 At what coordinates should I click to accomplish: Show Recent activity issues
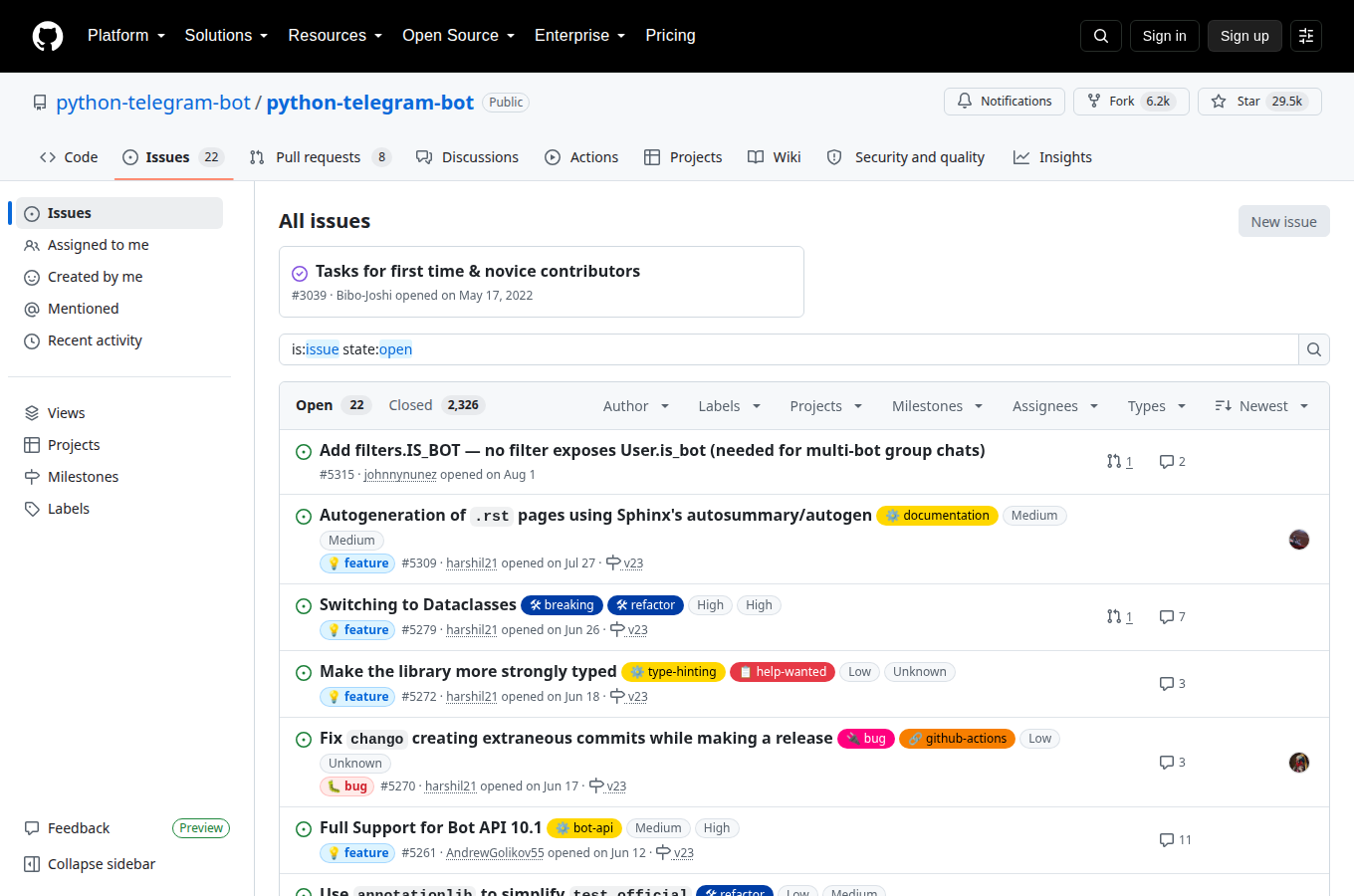point(119,340)
